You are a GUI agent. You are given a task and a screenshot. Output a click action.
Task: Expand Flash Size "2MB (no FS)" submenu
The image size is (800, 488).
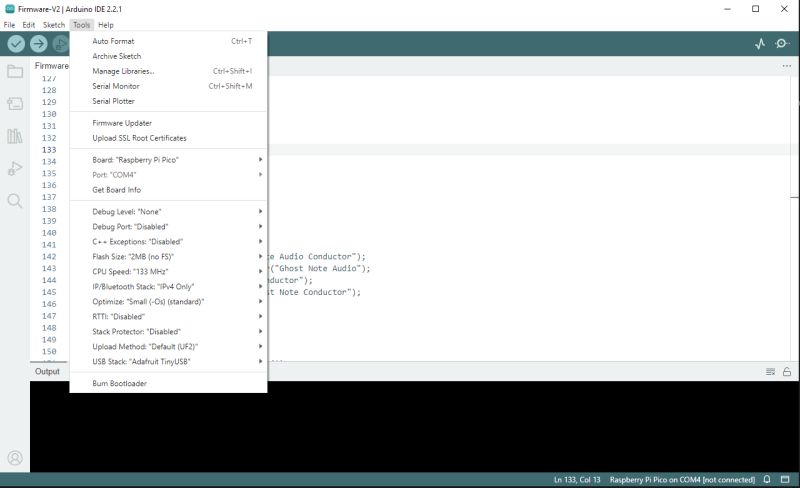pos(168,256)
